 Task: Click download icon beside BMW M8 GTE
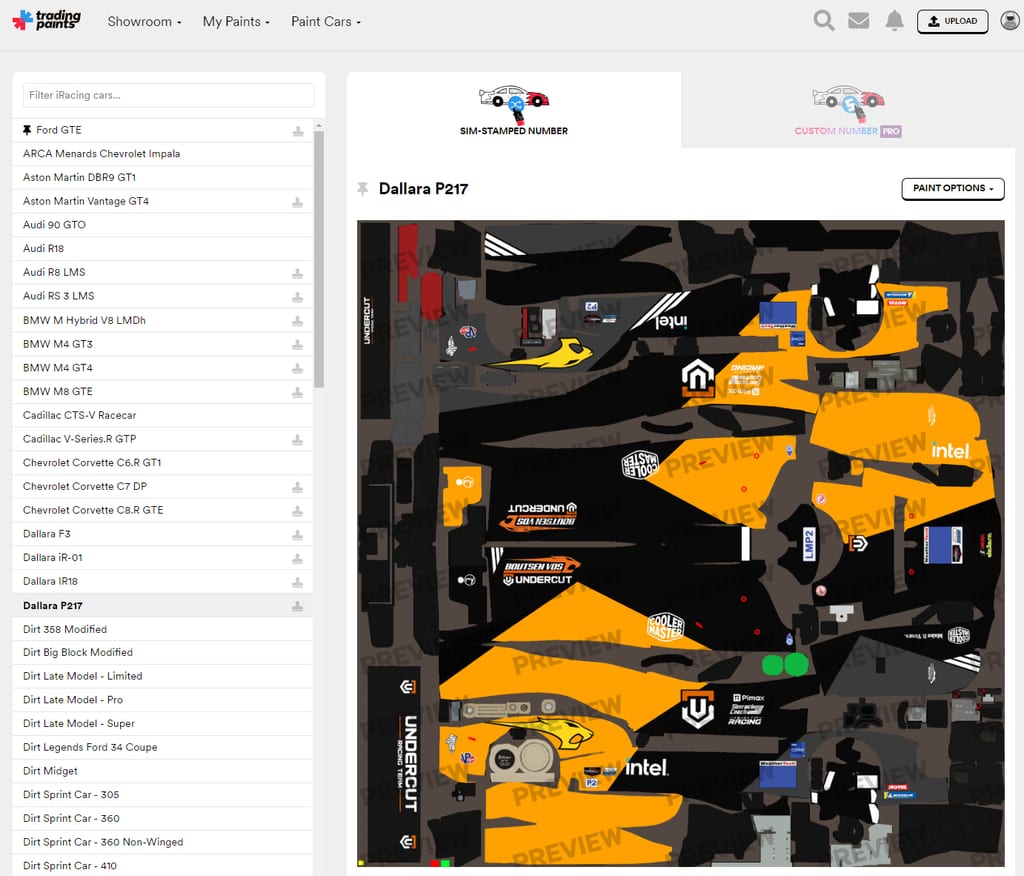297,392
